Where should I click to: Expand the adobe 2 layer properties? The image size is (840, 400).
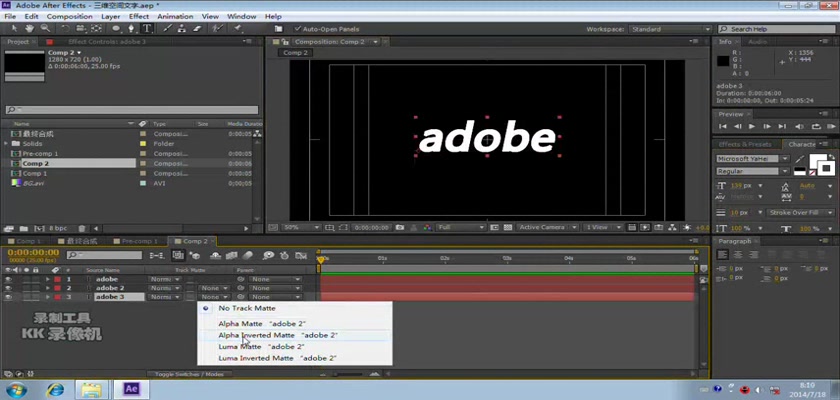[x=48, y=288]
